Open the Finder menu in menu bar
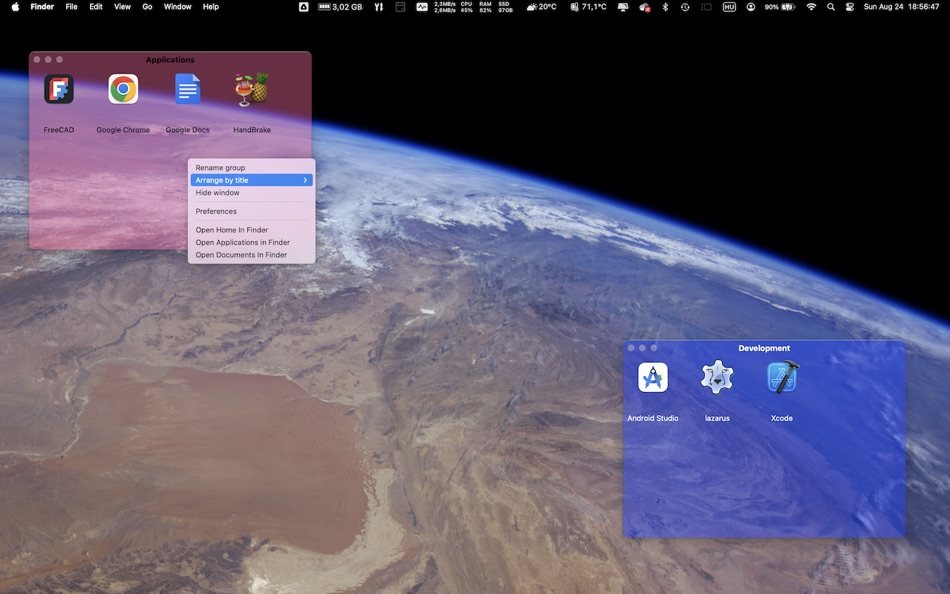 42,7
